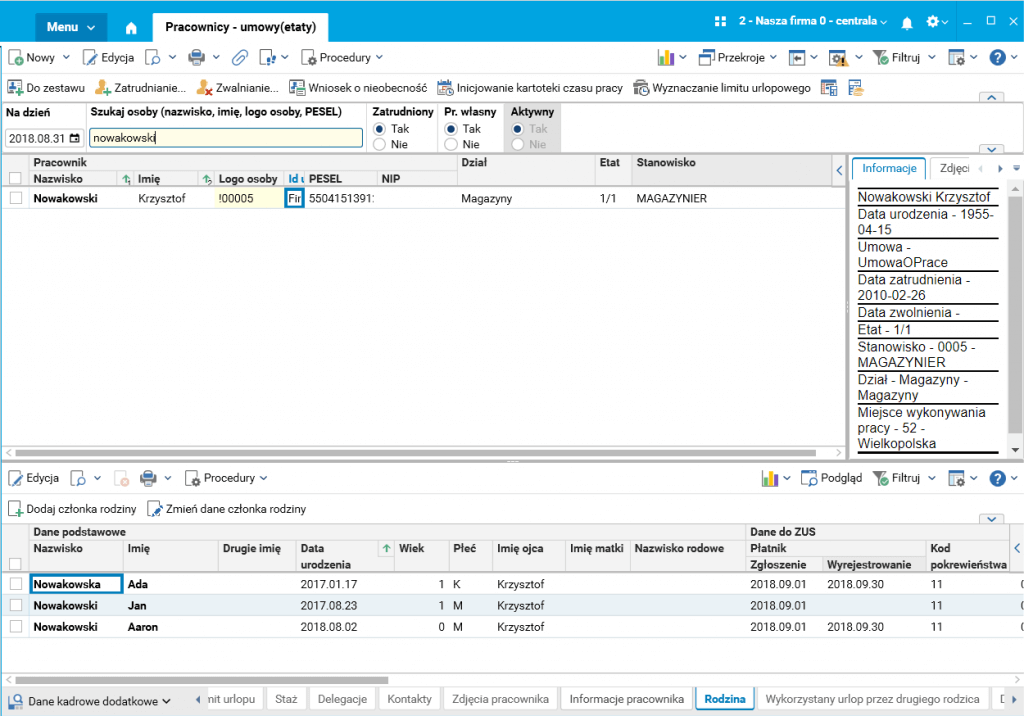Screen dimensions: 1024x716
Task: Click the home icon beside Menu
Action: coord(131,27)
